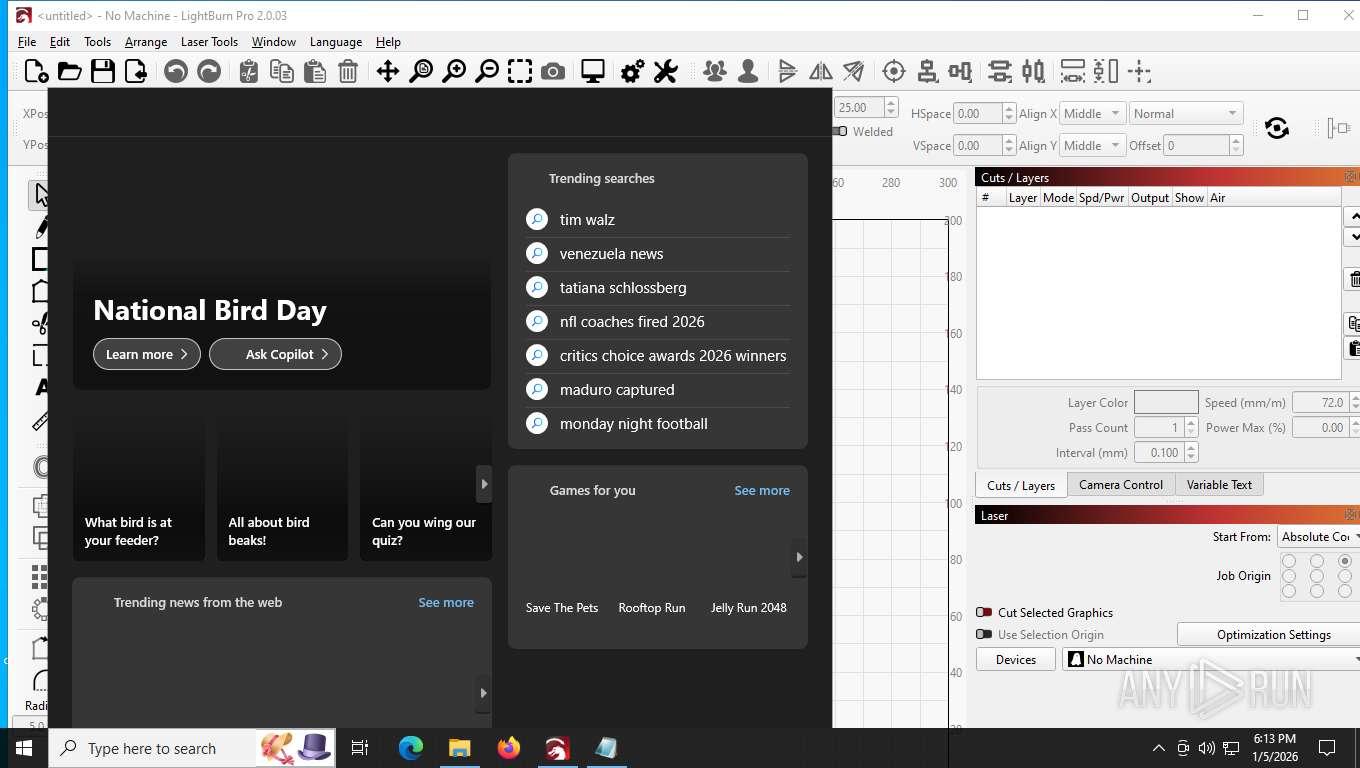Image resolution: width=1360 pixels, height=768 pixels.
Task: Open a project with the folder icon
Action: pos(69,71)
